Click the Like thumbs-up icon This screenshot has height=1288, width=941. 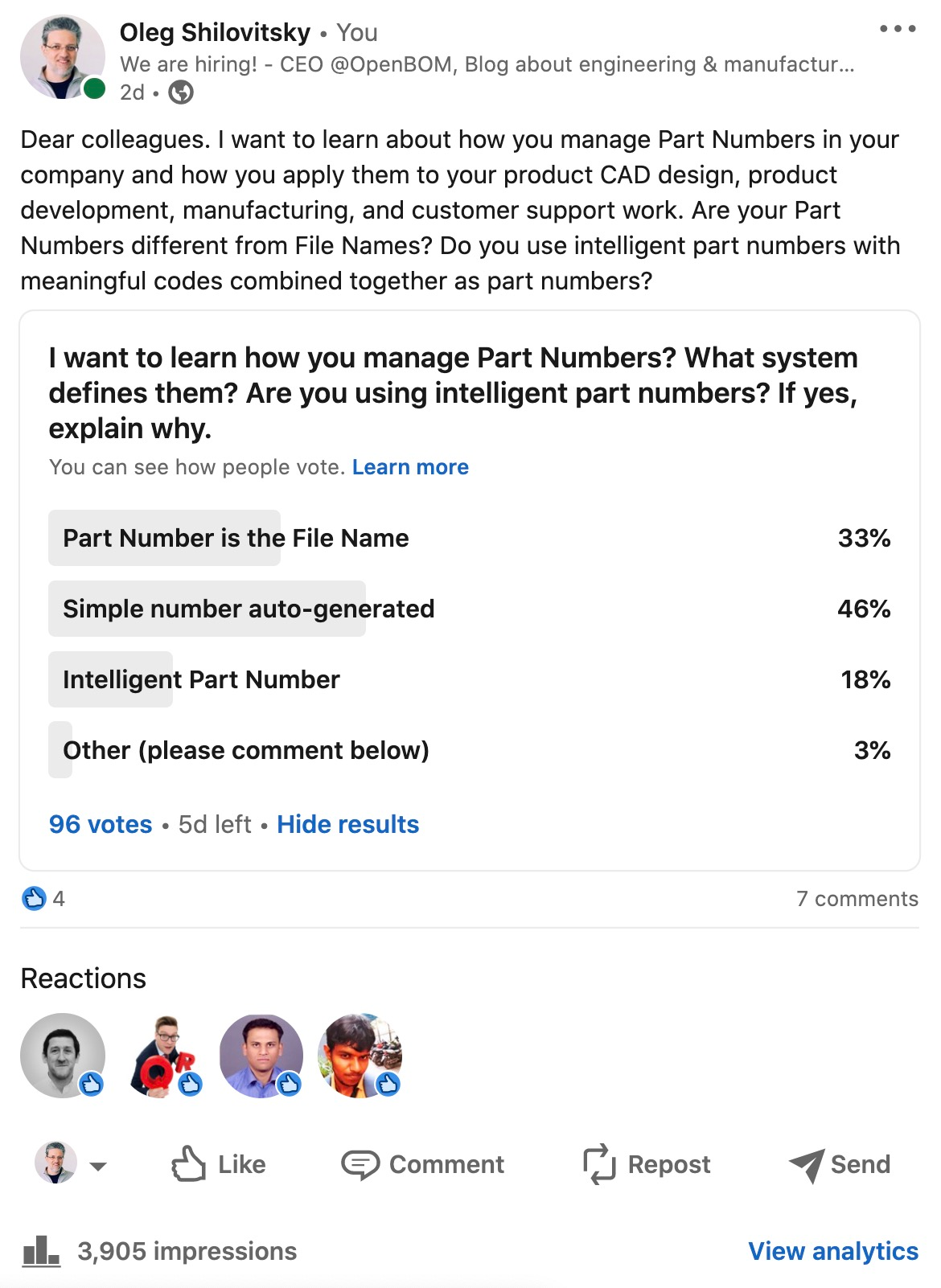[x=189, y=1163]
